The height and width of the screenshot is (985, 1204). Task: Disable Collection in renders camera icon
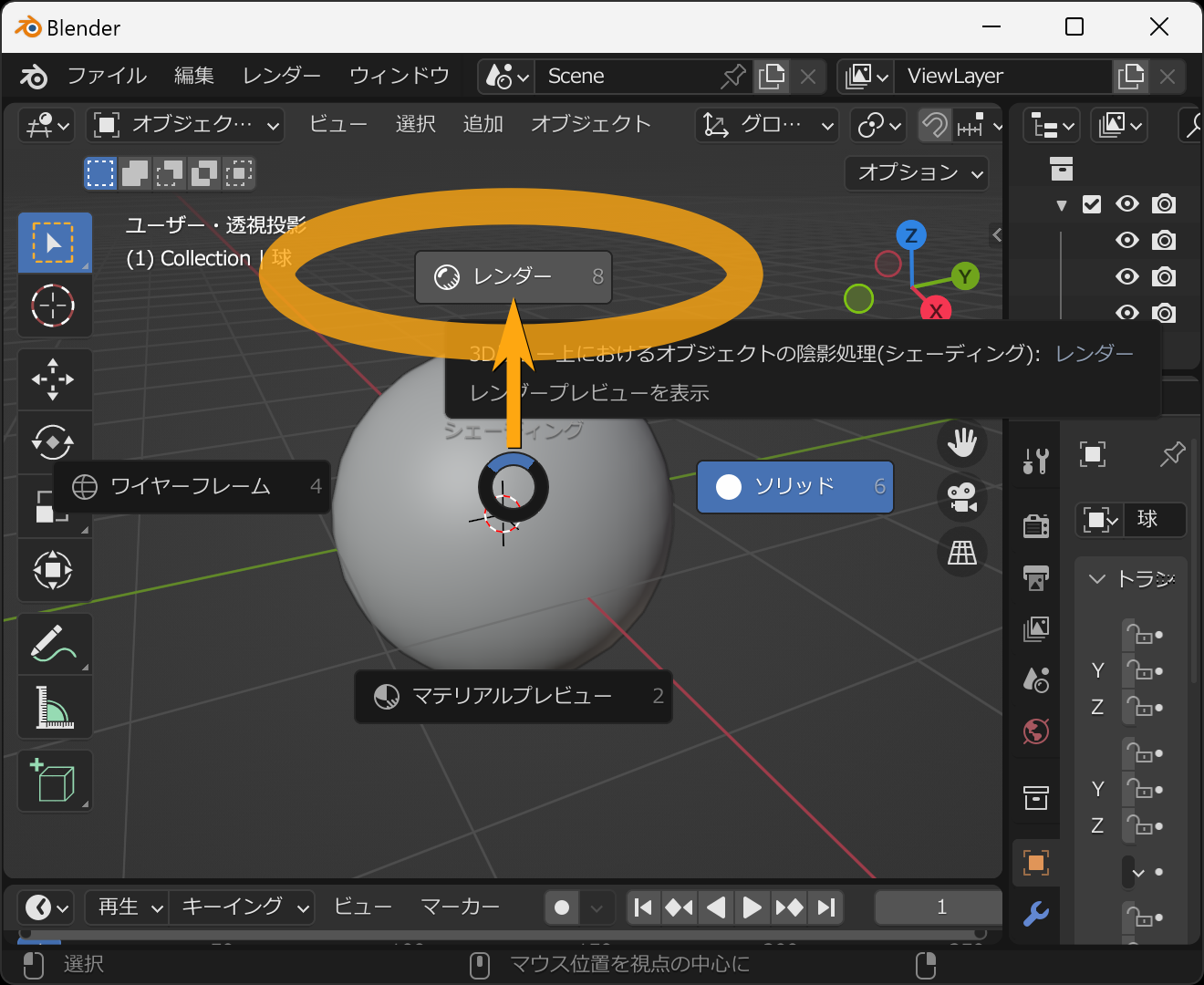coord(1163,204)
